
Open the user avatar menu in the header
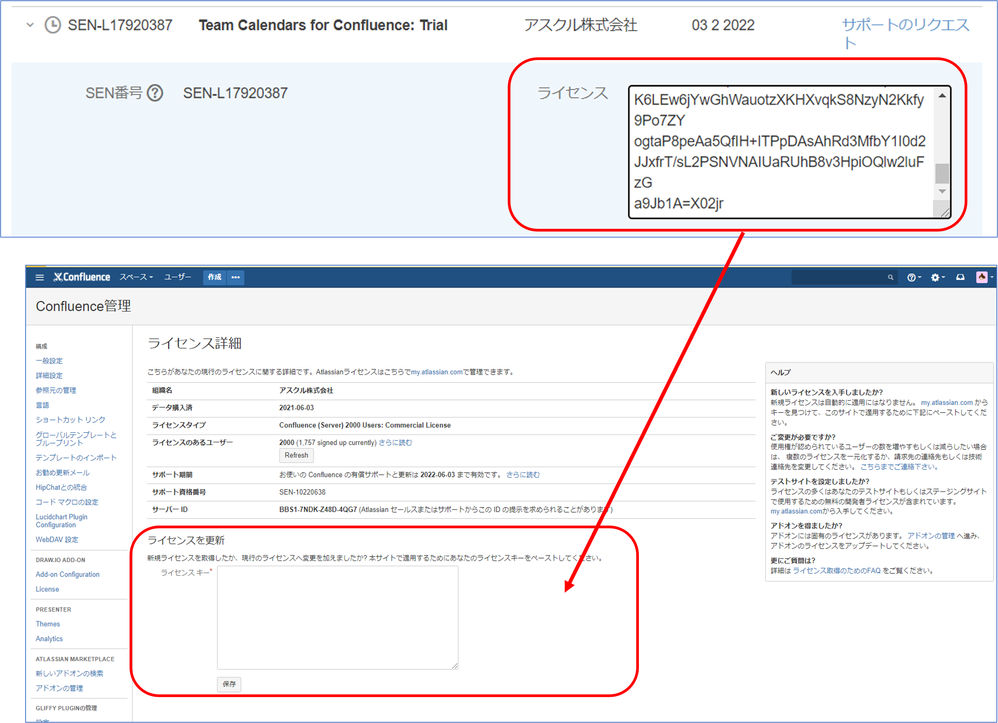[984, 277]
